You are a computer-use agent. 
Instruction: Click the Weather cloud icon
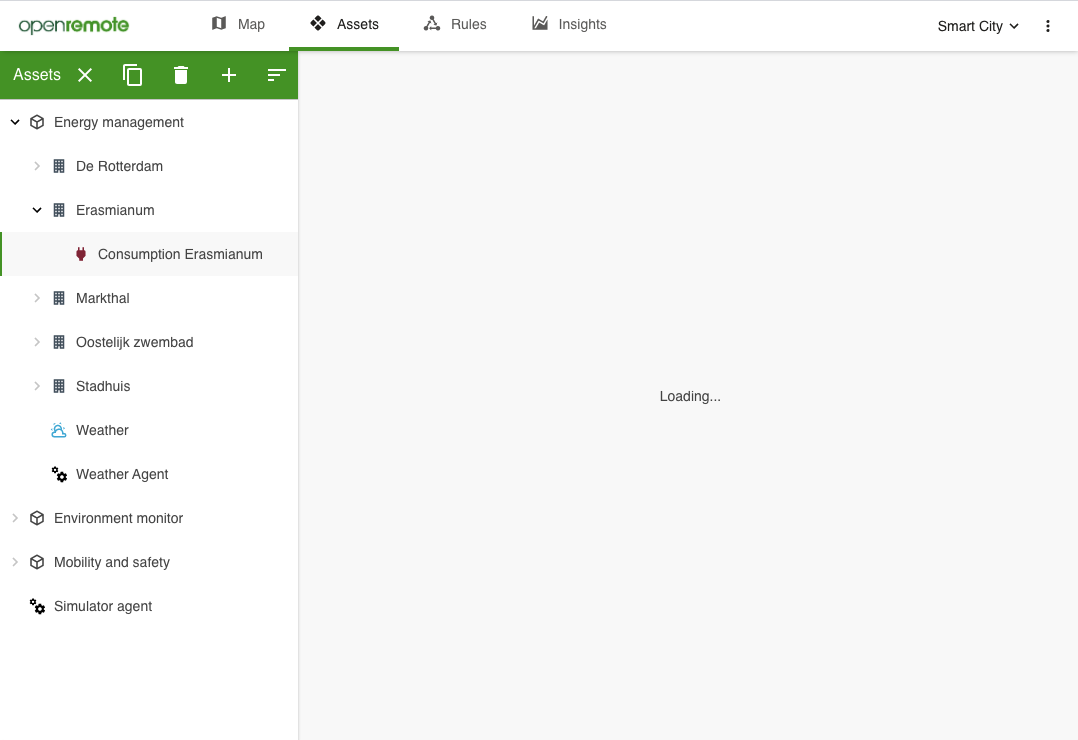tap(59, 431)
